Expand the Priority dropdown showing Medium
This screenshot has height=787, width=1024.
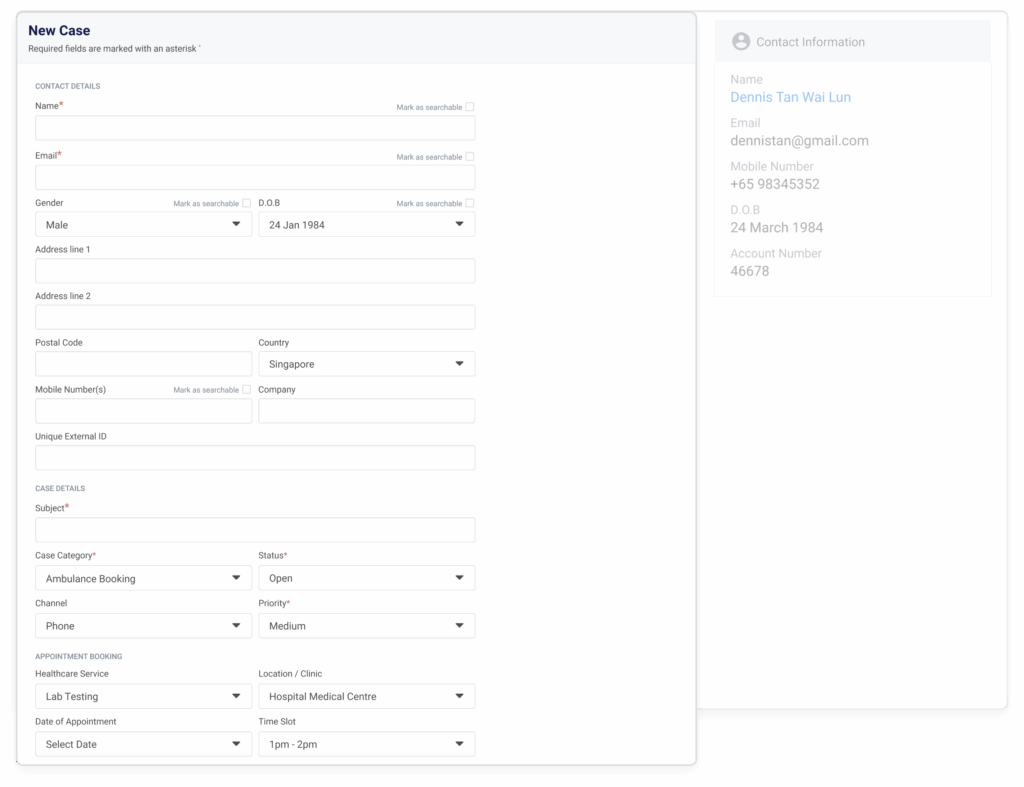point(366,626)
